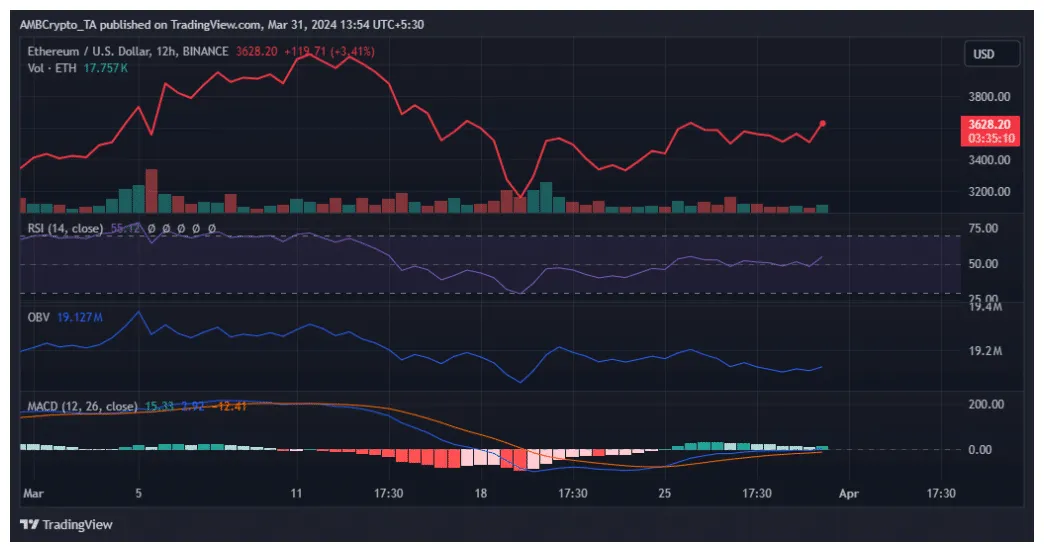This screenshot has width=1044, height=552.
Task: Click the 5 date label on time axis
Action: (x=138, y=493)
